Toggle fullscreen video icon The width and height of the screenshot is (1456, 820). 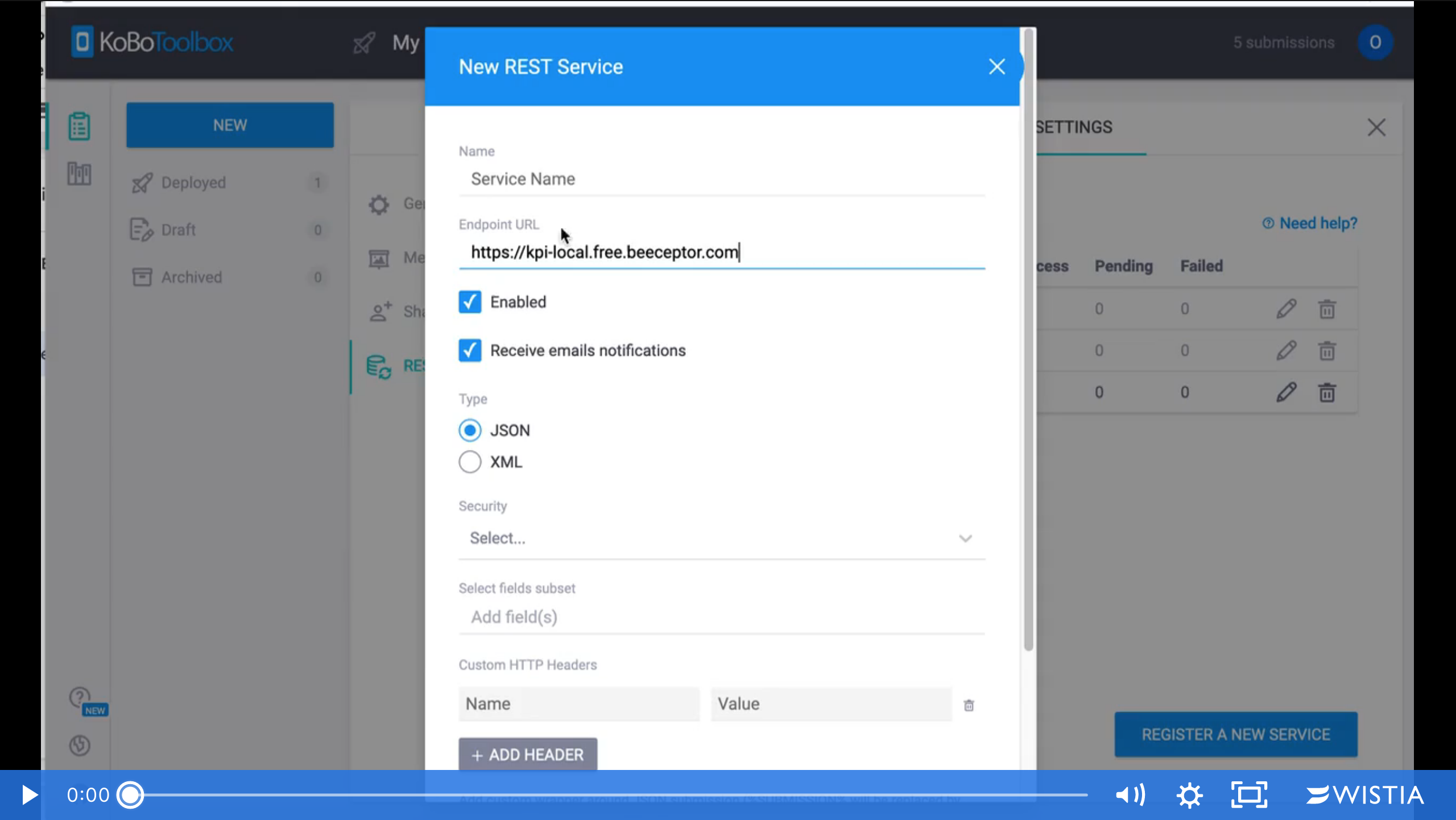click(1249, 794)
